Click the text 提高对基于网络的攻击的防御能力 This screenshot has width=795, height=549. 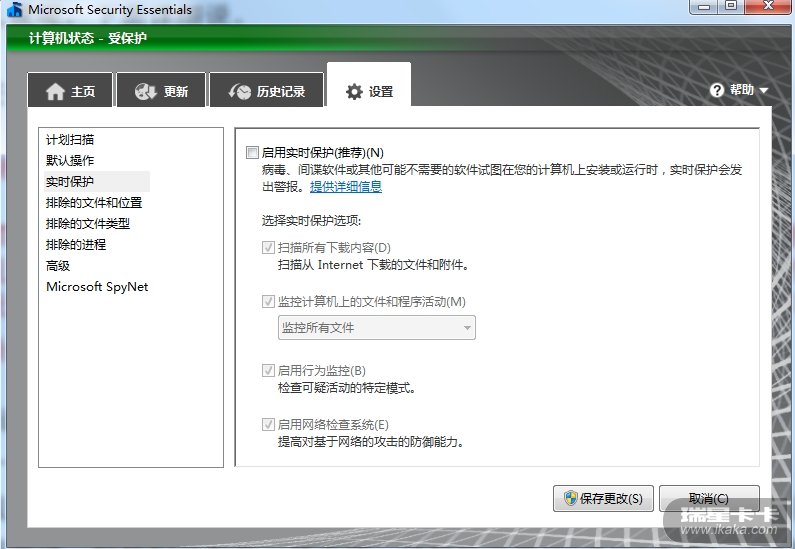tap(371, 442)
